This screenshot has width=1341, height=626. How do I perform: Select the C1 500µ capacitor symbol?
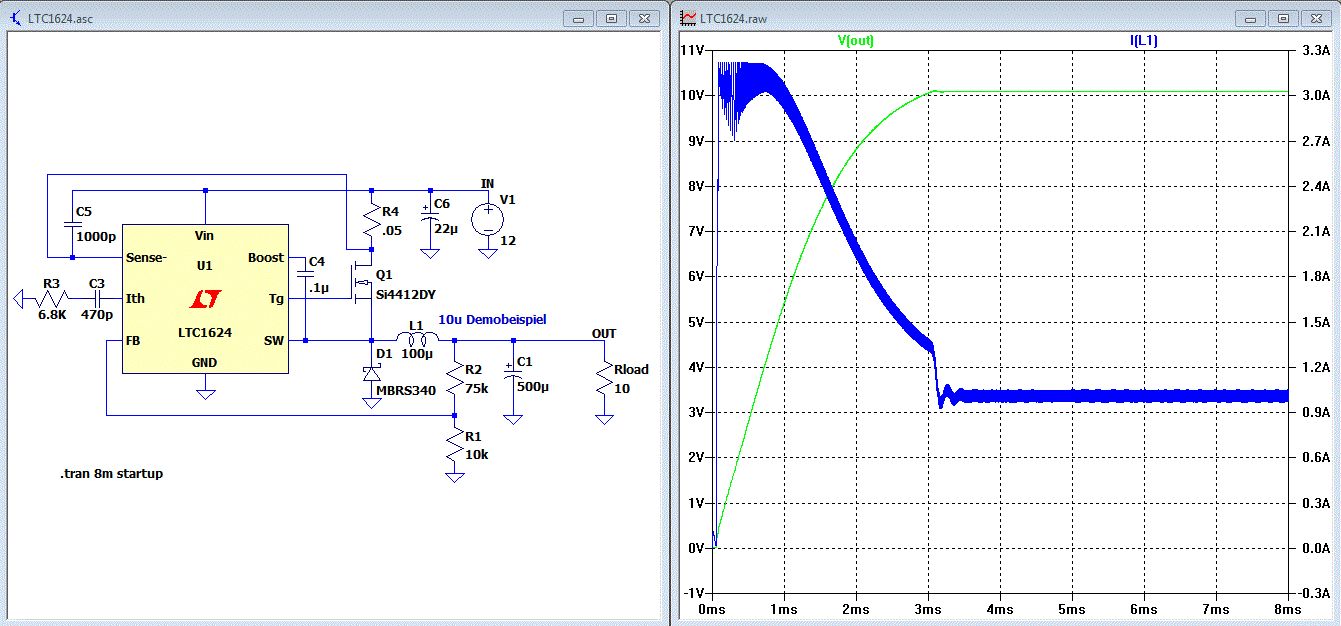point(513,376)
